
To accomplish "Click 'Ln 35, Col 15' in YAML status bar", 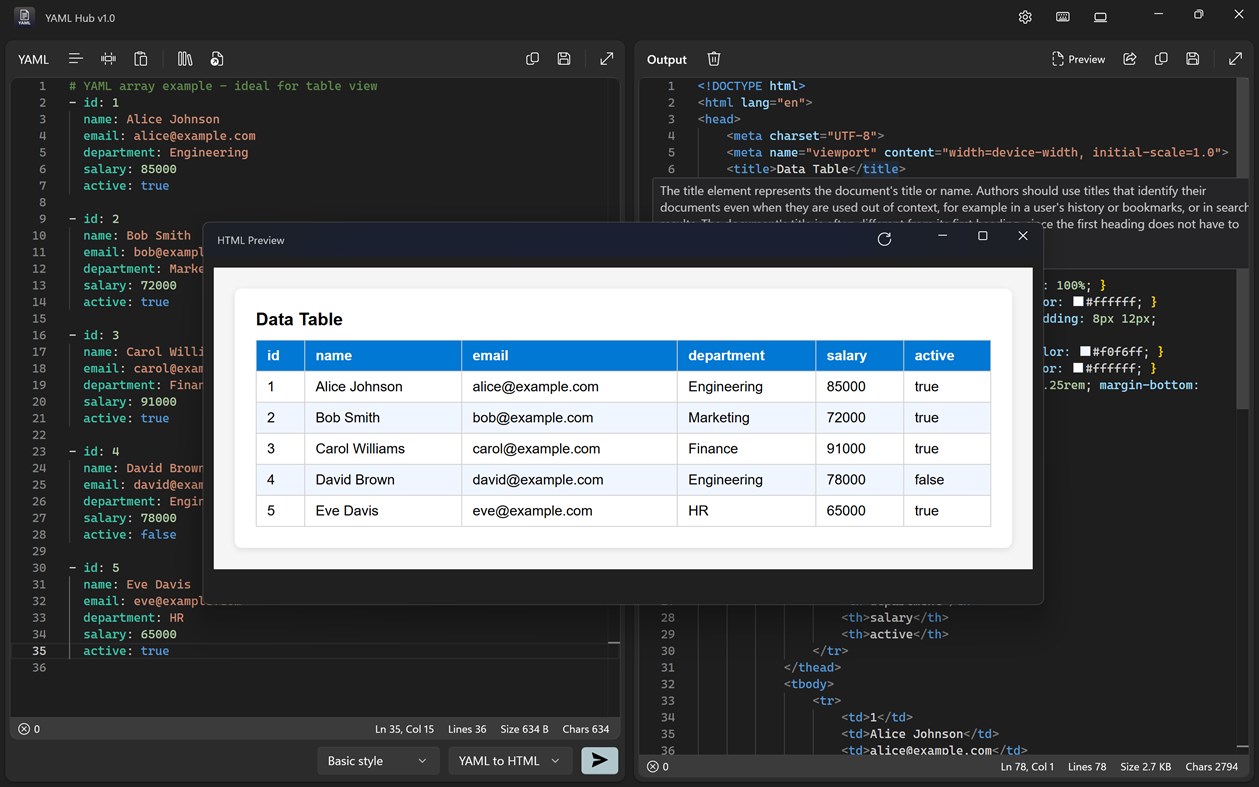I will tap(404, 729).
